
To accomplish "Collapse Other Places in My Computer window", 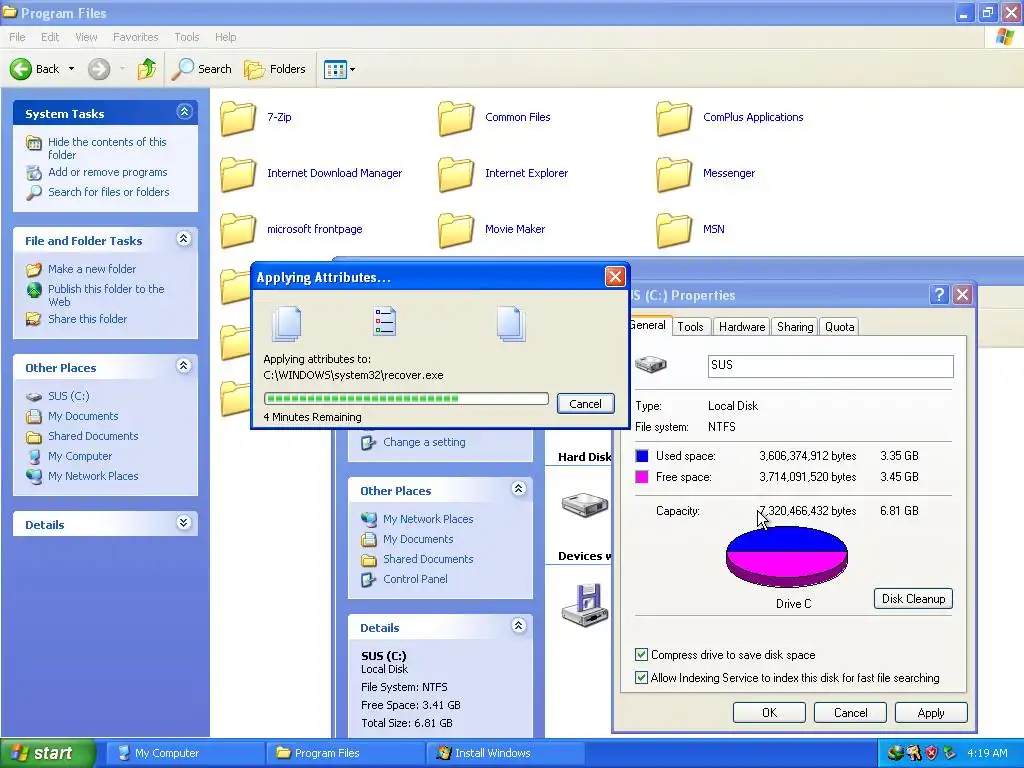I will point(519,489).
